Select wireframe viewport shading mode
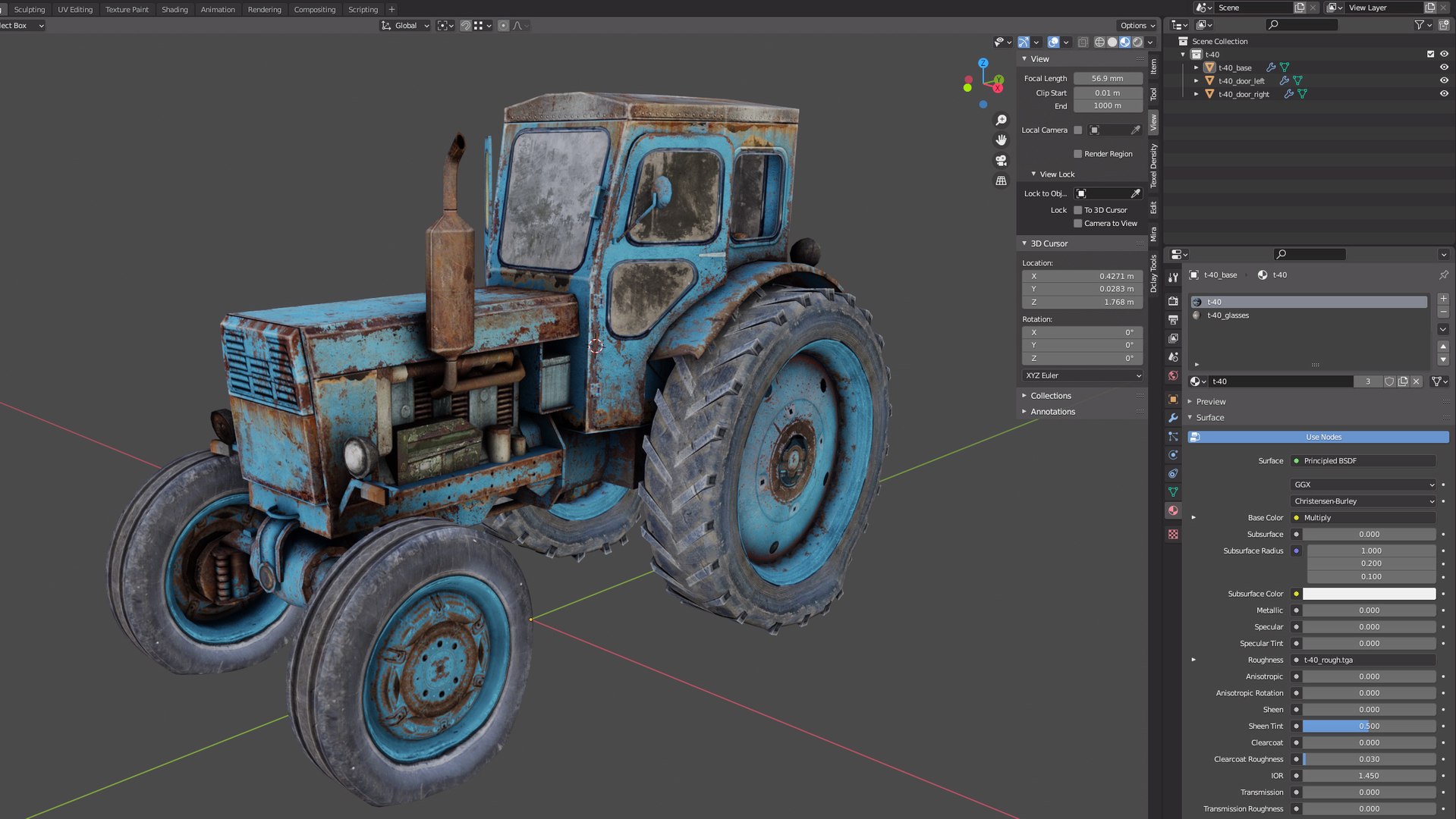 (1099, 42)
